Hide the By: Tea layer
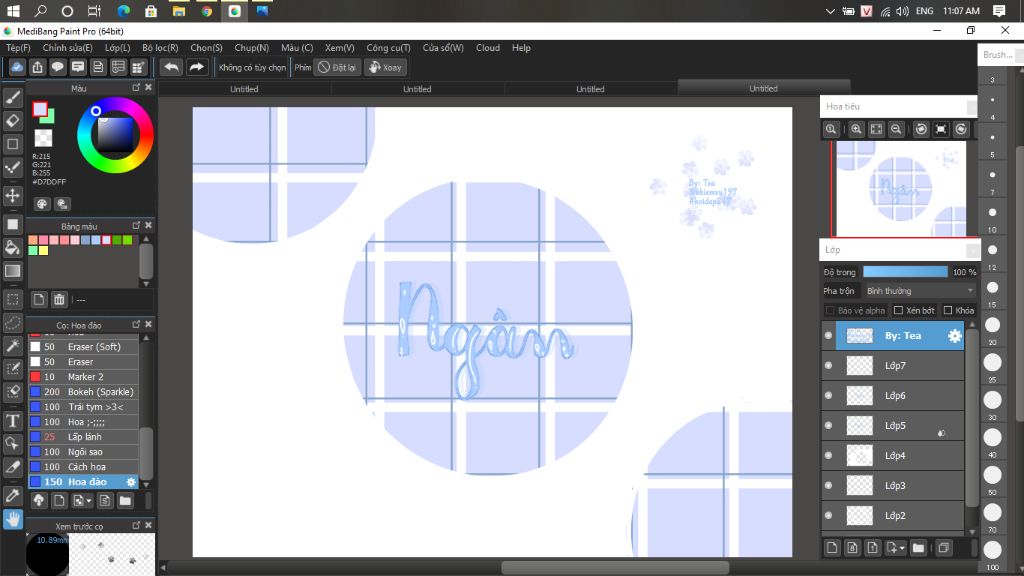 tap(829, 336)
